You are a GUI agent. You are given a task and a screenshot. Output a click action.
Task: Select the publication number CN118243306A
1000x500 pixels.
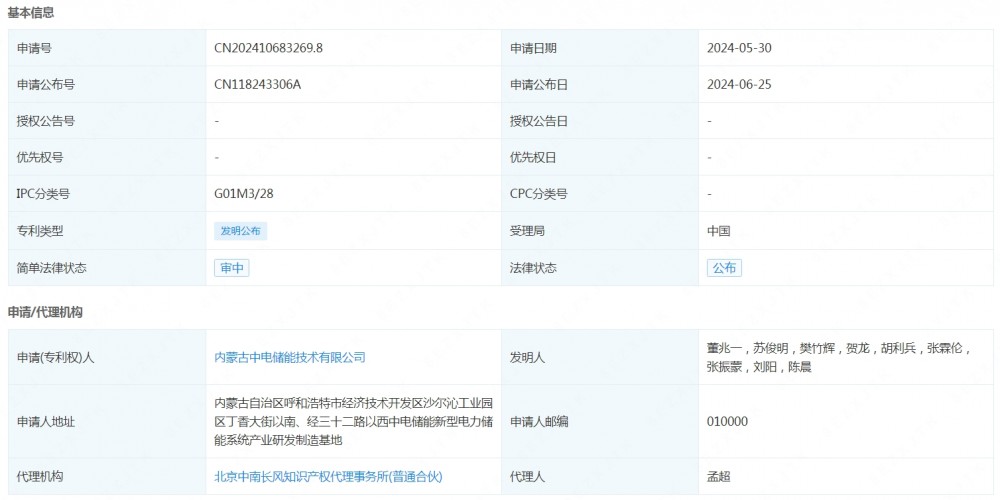click(257, 84)
